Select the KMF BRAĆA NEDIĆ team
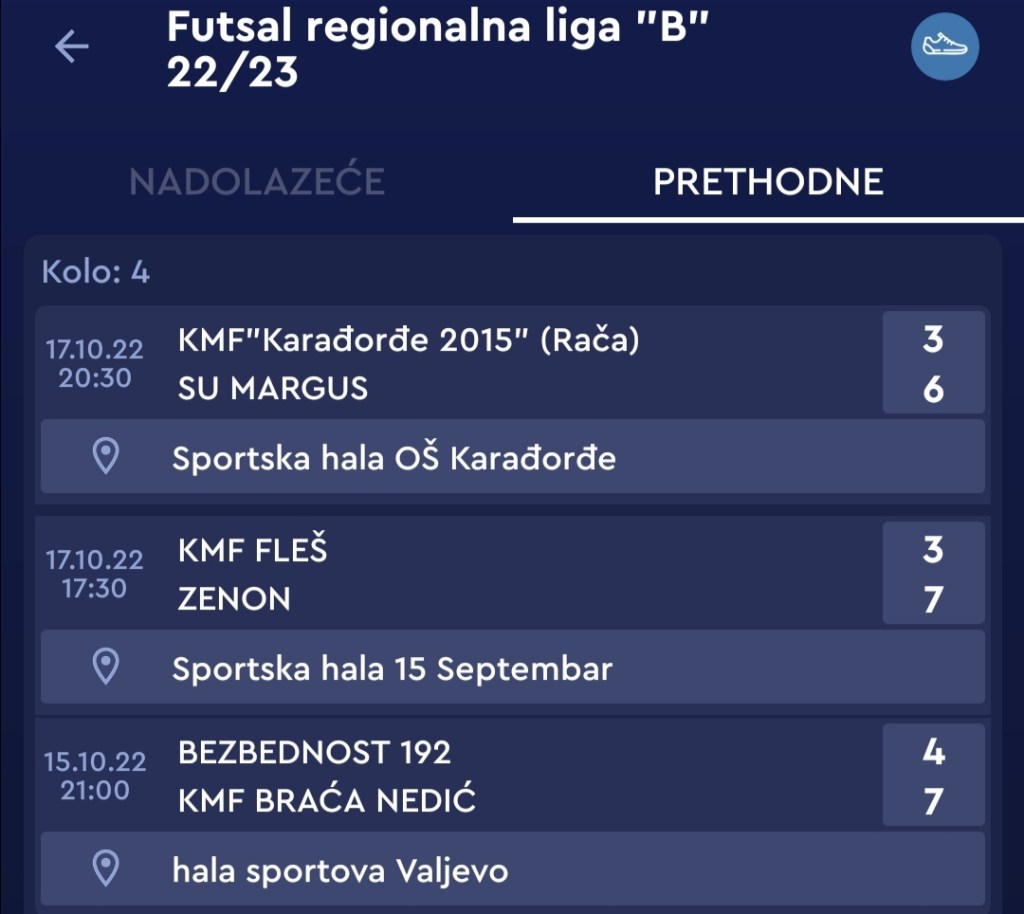The height and width of the screenshot is (914, 1024). [327, 801]
